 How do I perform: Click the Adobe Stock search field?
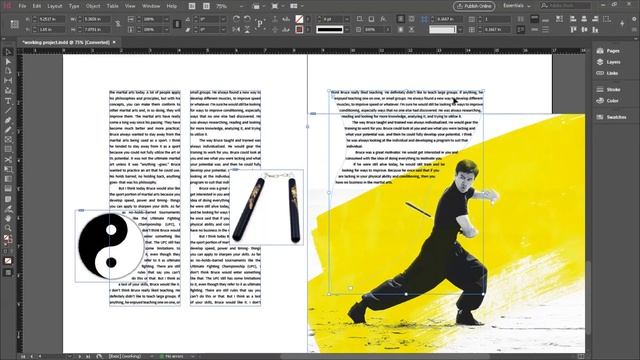point(565,6)
